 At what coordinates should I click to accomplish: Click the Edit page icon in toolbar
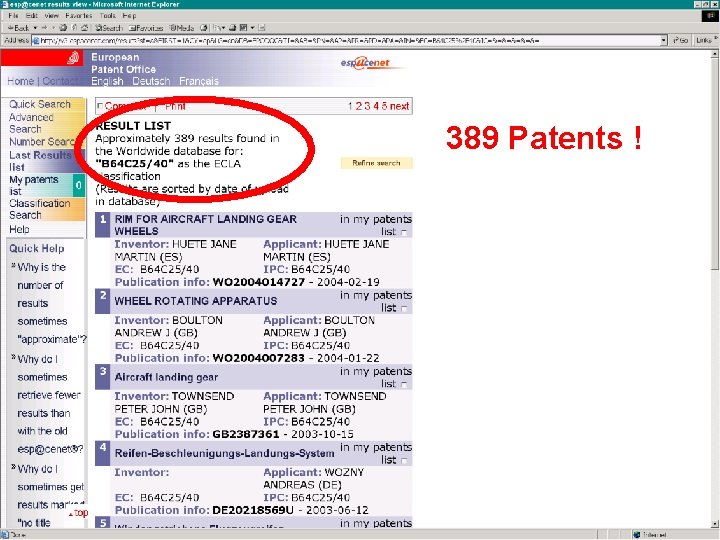coord(243,28)
